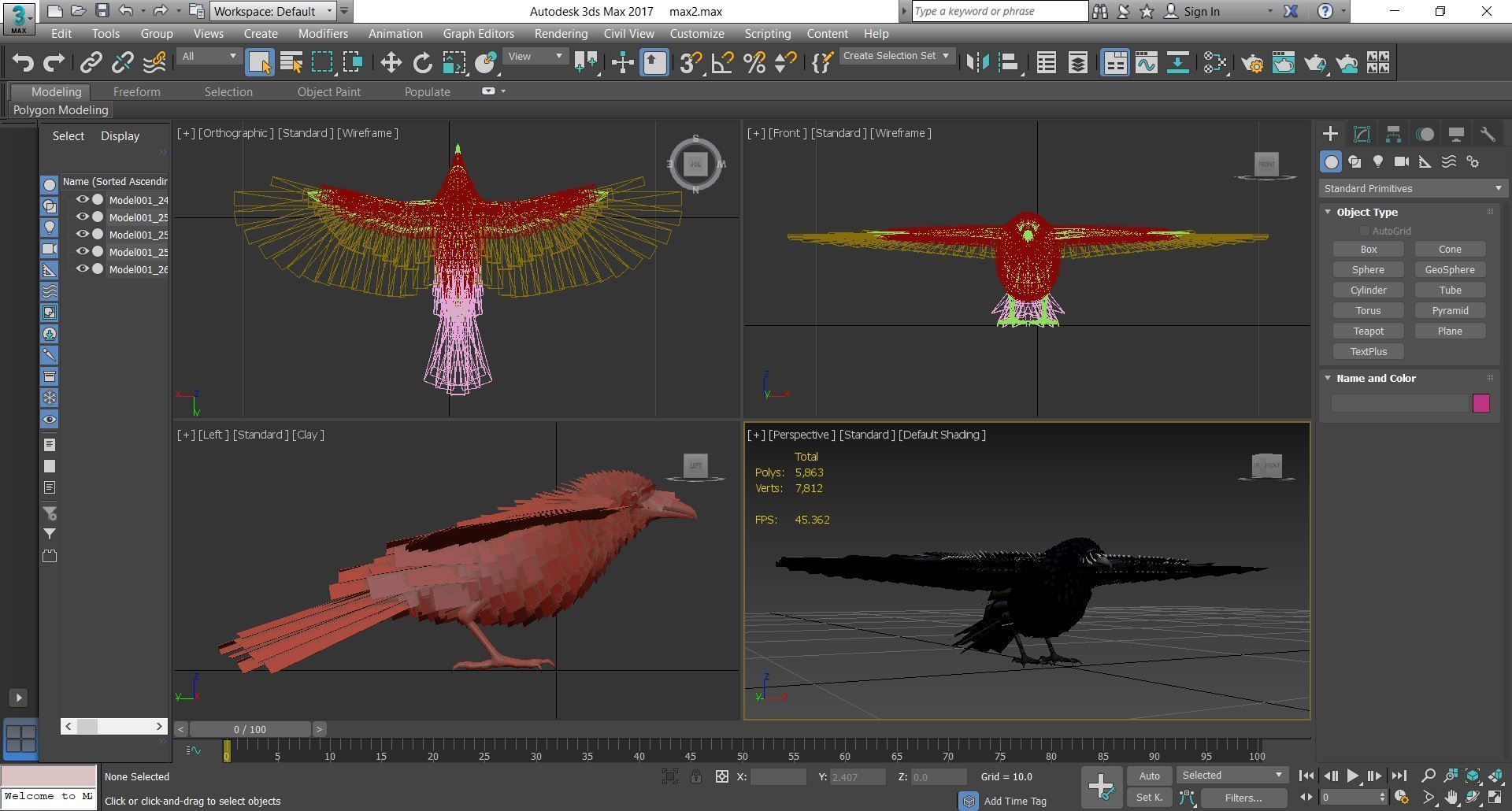This screenshot has width=1512, height=811.
Task: Activate the Unlink Selection tool
Action: (123, 63)
